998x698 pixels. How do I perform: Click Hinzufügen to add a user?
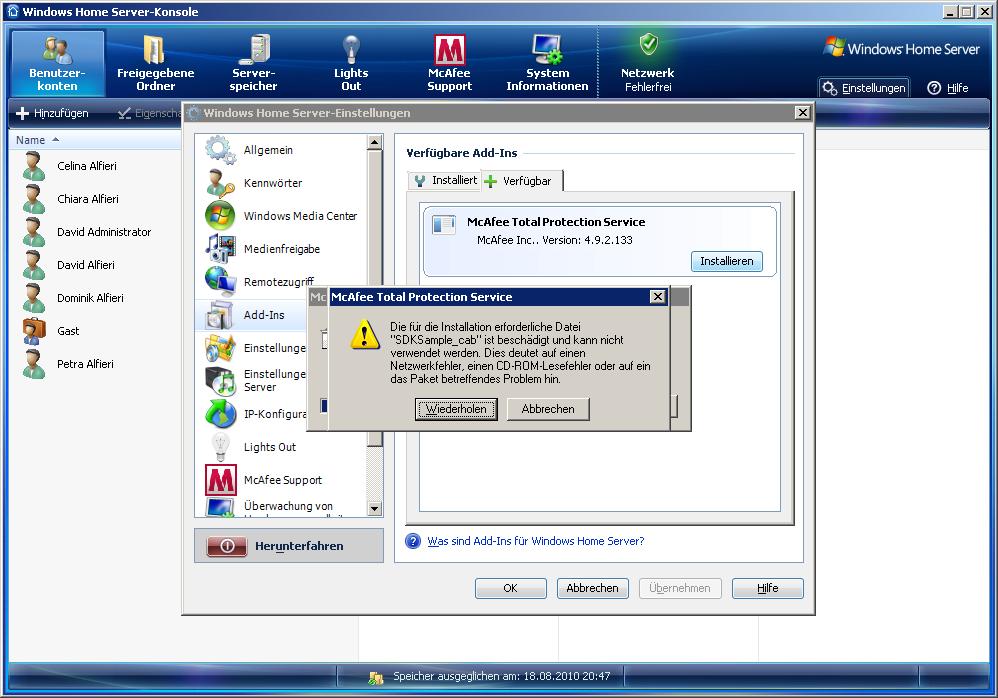click(52, 113)
